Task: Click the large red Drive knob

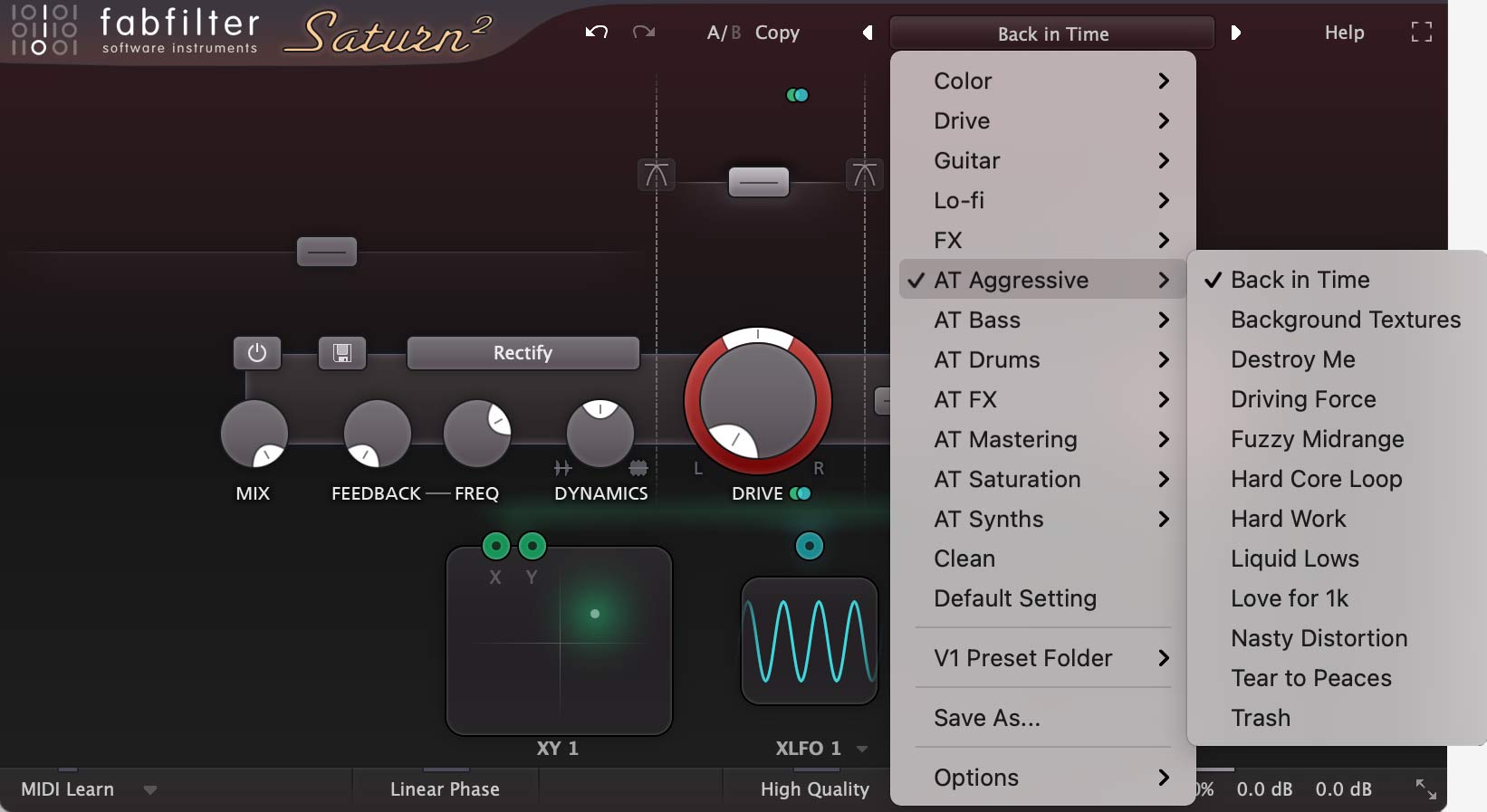Action: pyautogui.click(x=758, y=401)
